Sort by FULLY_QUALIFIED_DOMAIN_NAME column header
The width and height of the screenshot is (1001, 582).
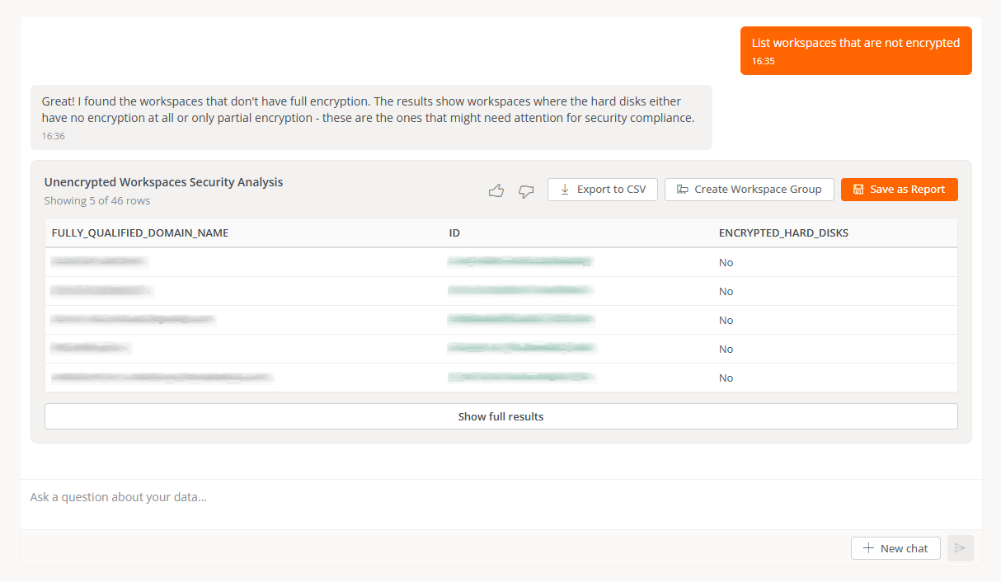(x=140, y=233)
